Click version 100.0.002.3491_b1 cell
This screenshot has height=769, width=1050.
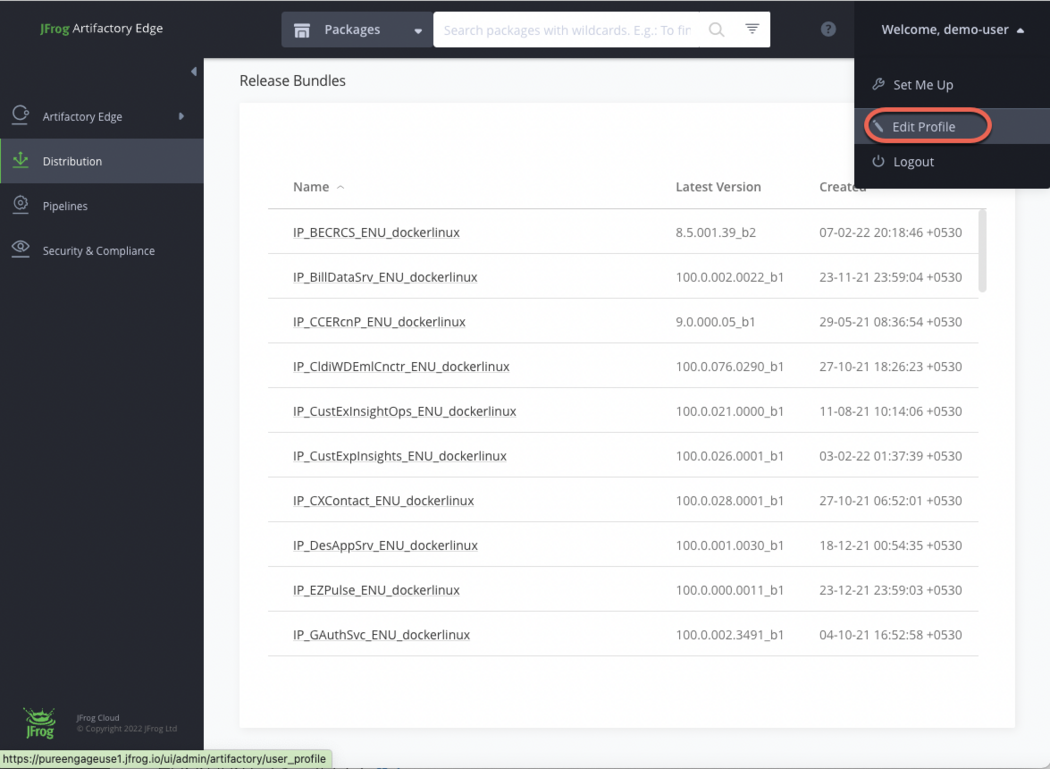click(x=729, y=635)
